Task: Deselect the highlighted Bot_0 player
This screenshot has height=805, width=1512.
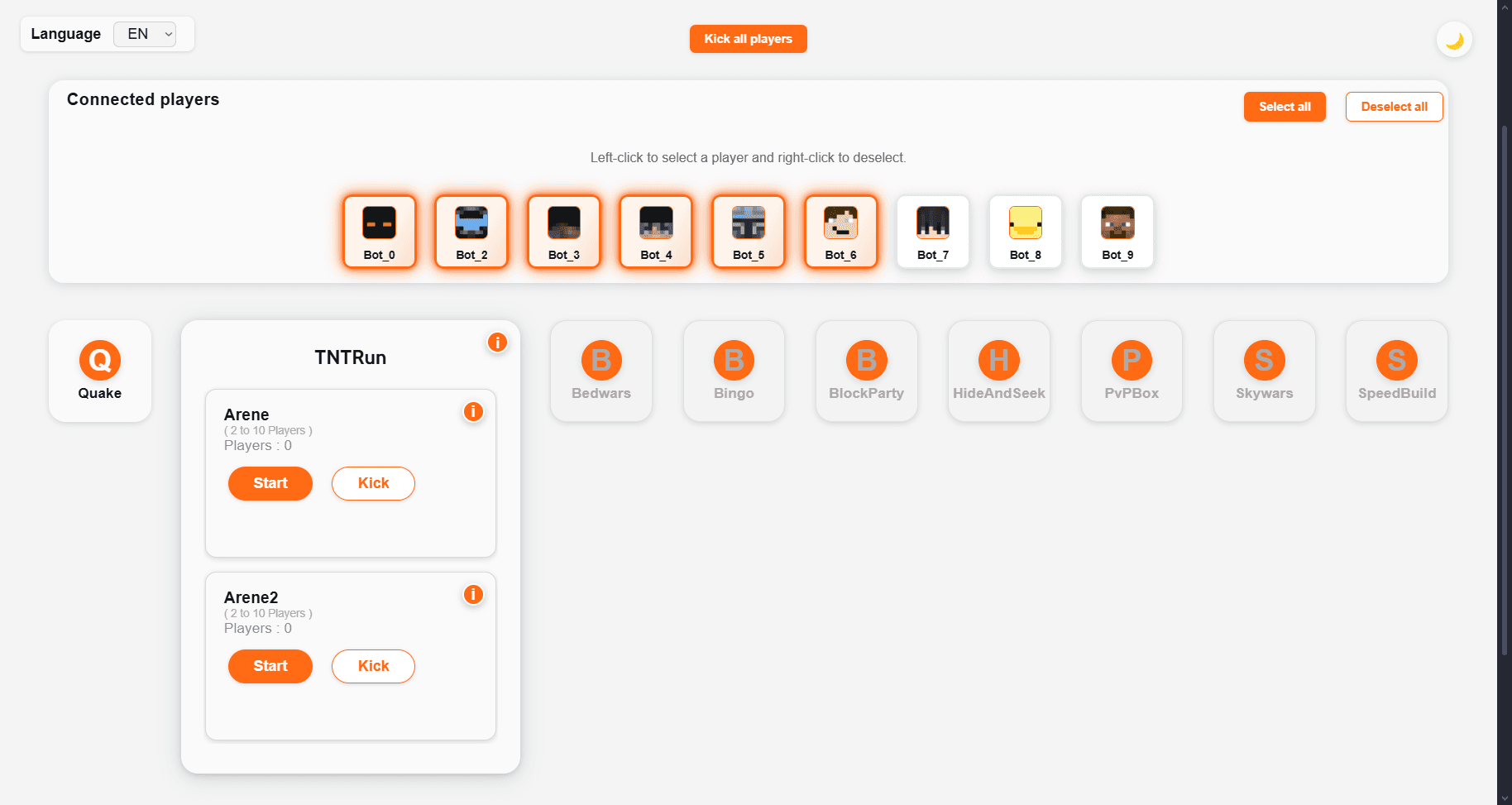Action: (379, 232)
